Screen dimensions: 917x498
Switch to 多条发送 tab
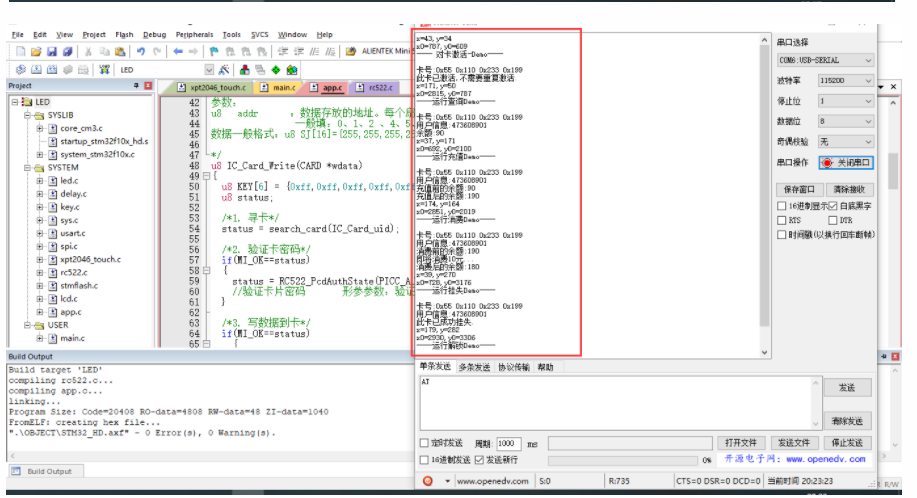click(x=474, y=367)
